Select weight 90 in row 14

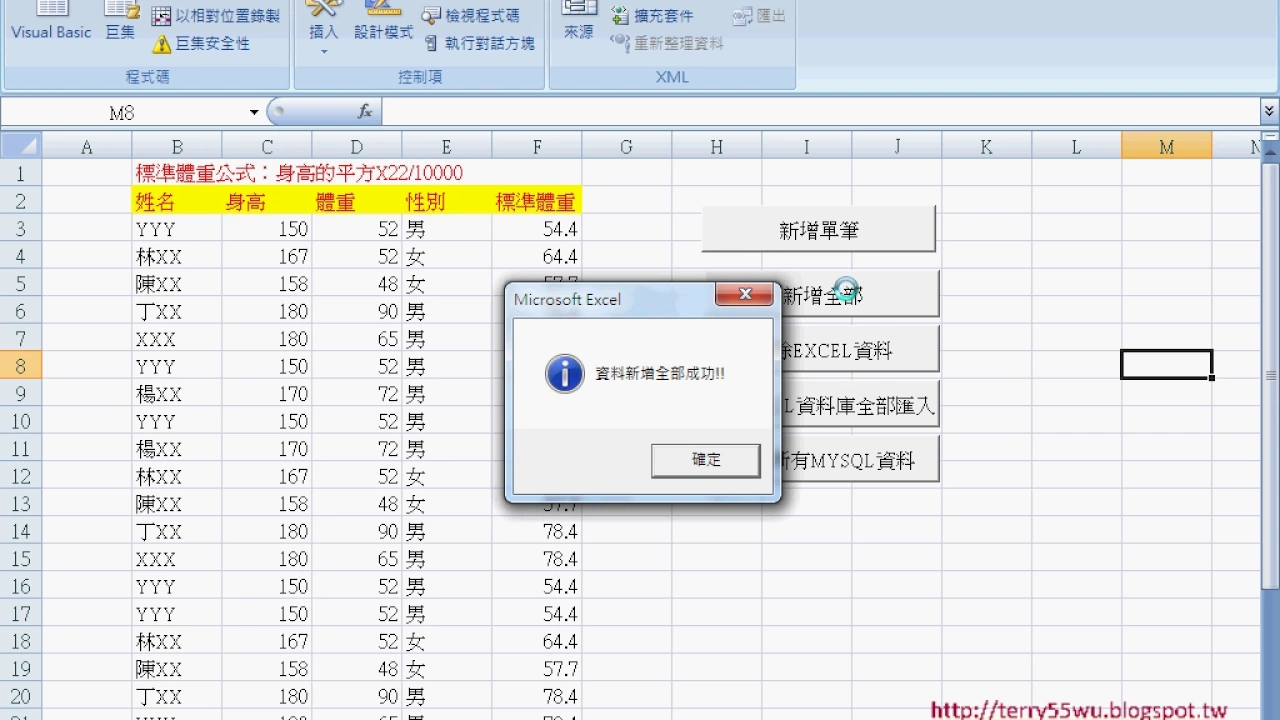pos(357,531)
